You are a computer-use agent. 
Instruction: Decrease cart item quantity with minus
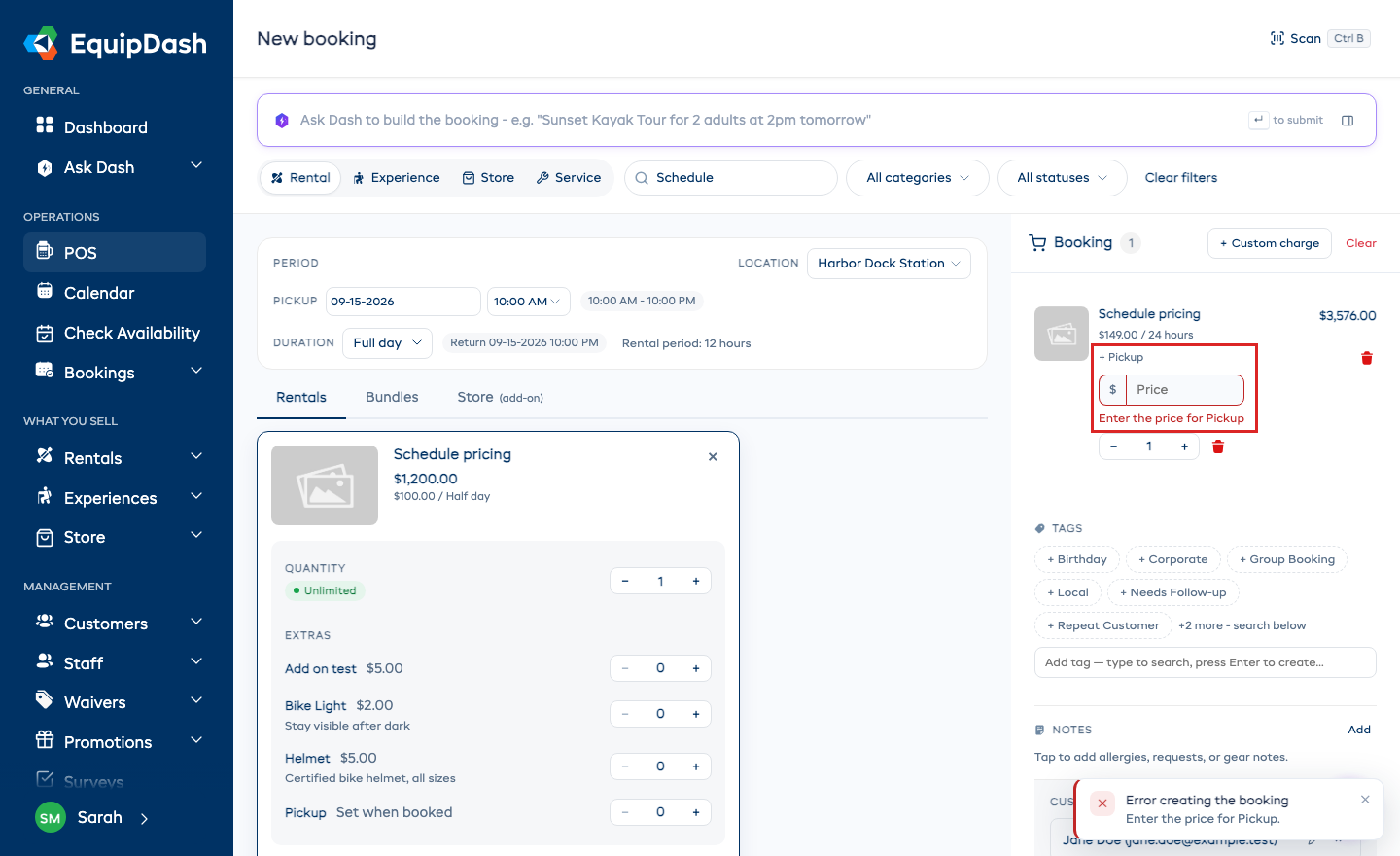[x=1114, y=446]
